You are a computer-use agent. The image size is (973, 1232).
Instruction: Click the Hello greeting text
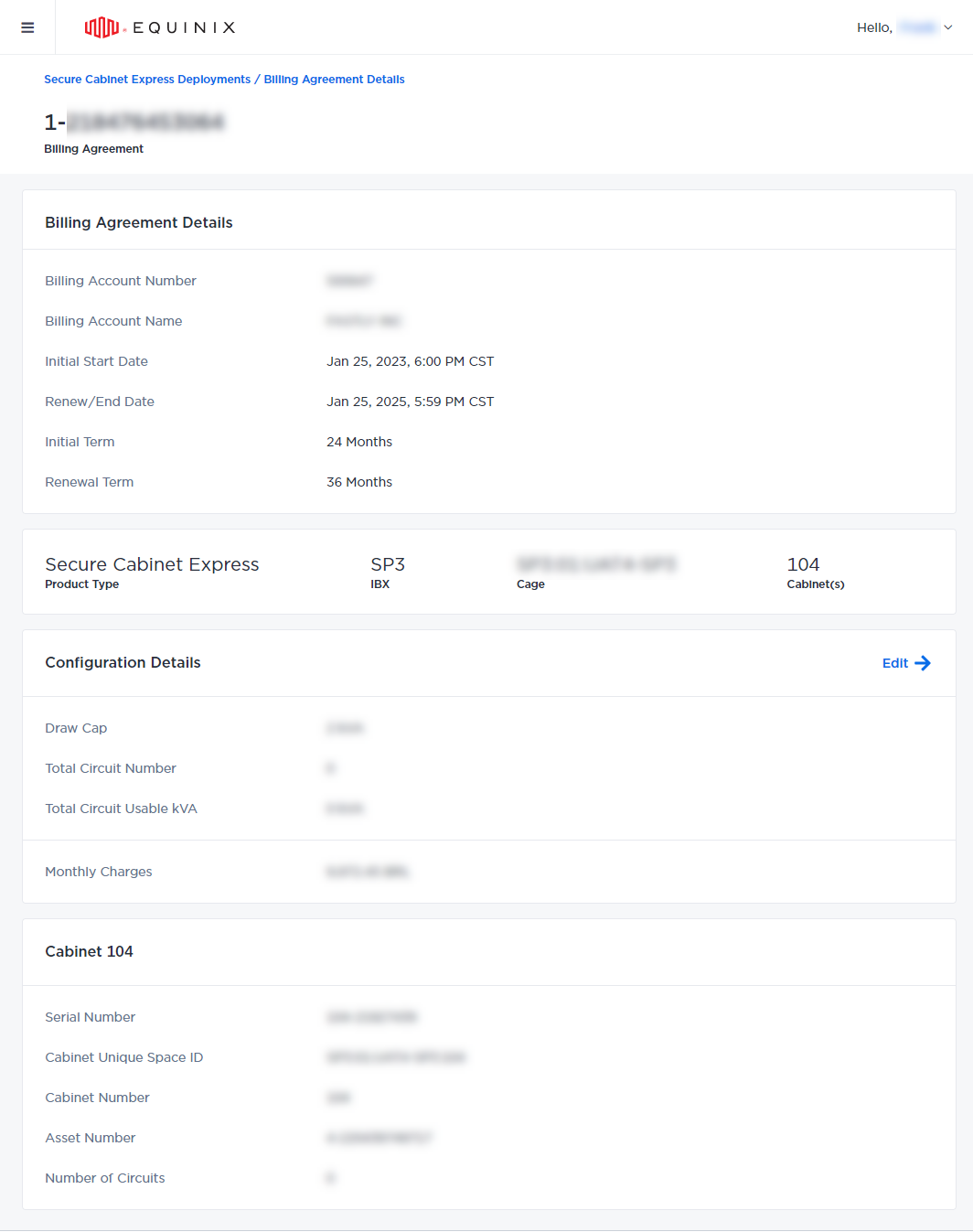(x=874, y=27)
